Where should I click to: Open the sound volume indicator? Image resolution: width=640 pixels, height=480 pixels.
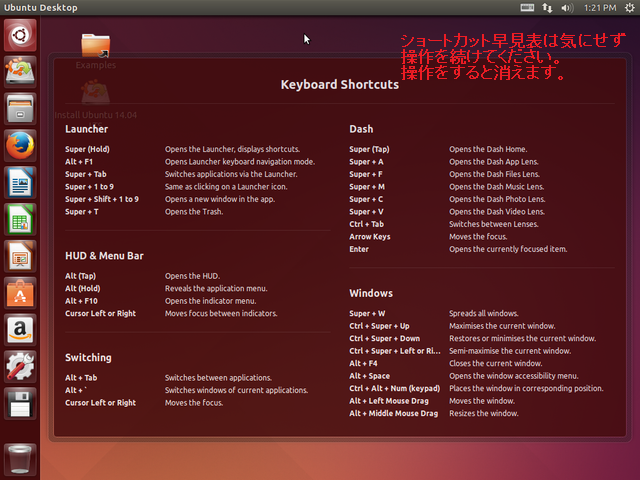coord(567,8)
